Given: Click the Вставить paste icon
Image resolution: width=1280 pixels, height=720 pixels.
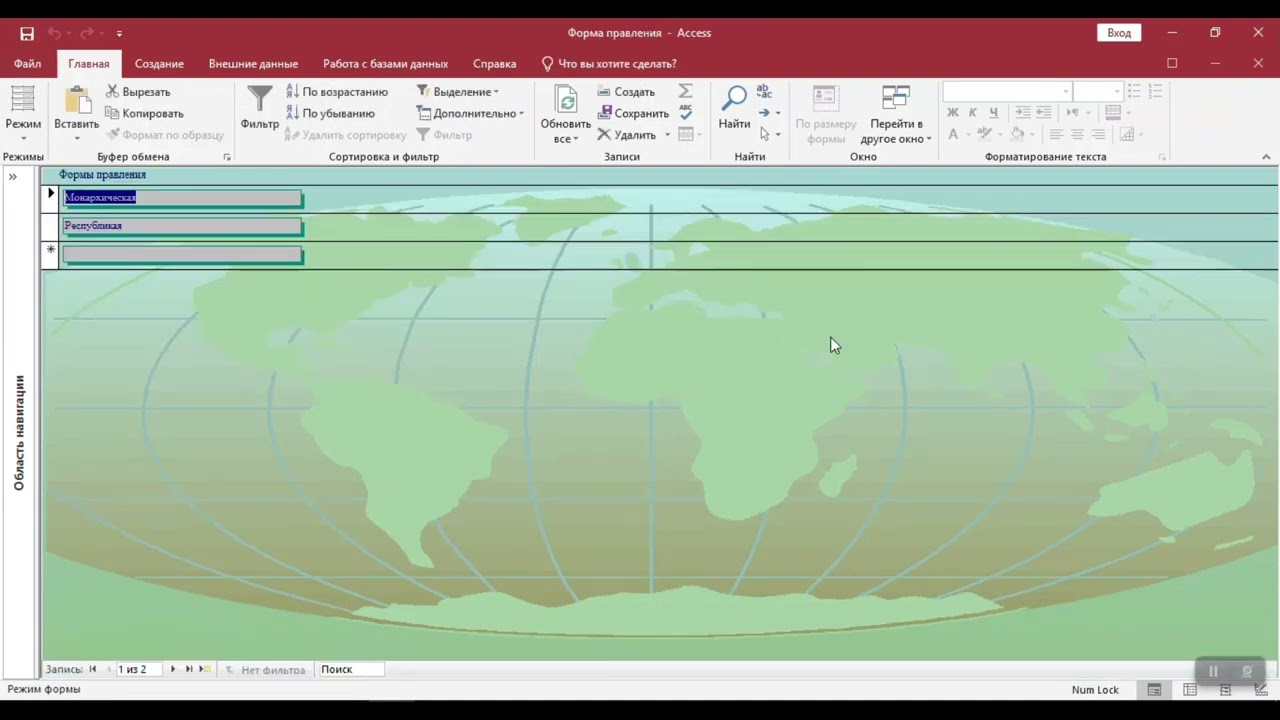Looking at the screenshot, I should point(76,100).
